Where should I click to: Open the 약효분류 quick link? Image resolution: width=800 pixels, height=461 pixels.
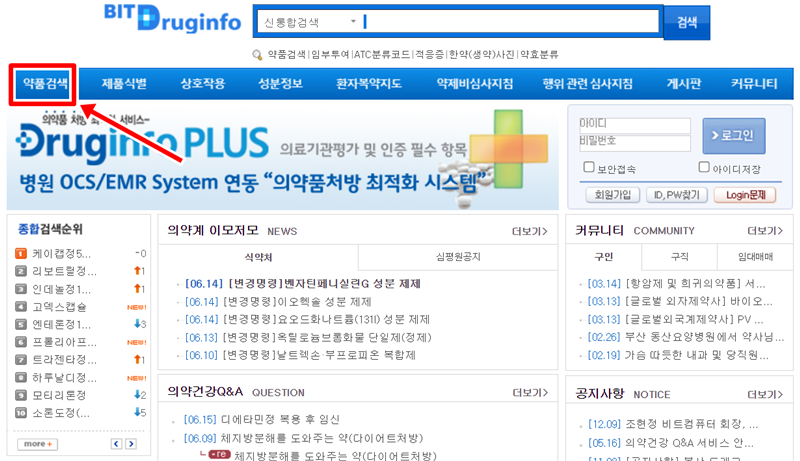pos(539,55)
